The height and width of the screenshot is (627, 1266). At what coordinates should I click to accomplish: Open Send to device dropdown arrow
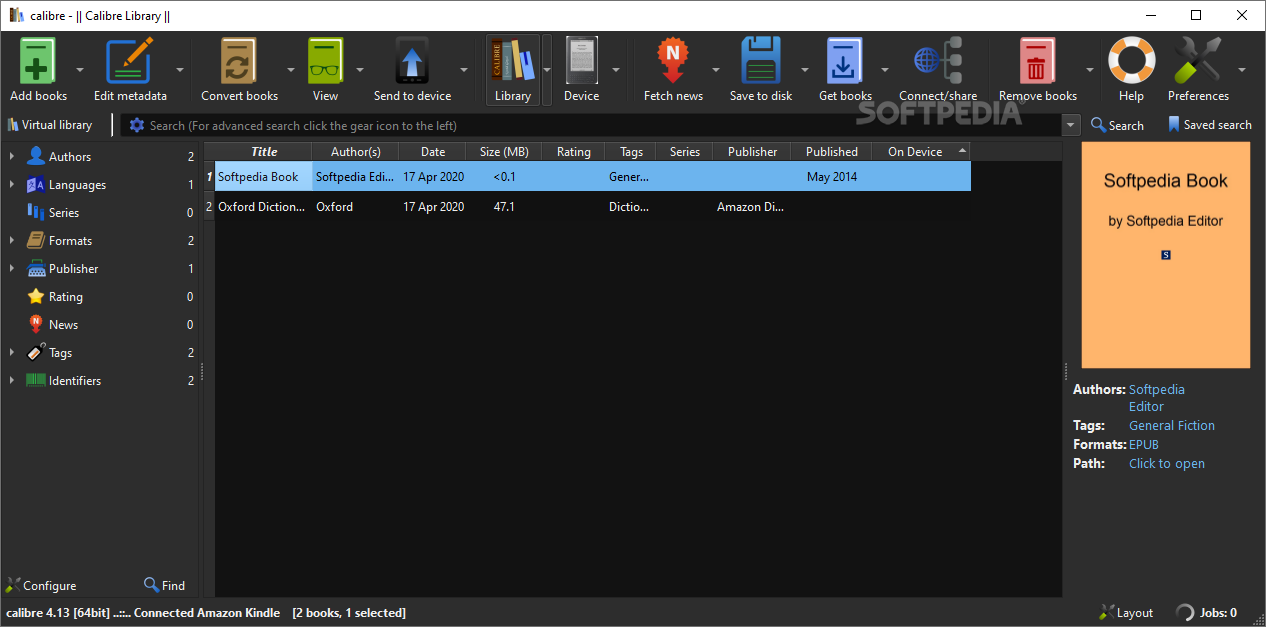(x=464, y=70)
